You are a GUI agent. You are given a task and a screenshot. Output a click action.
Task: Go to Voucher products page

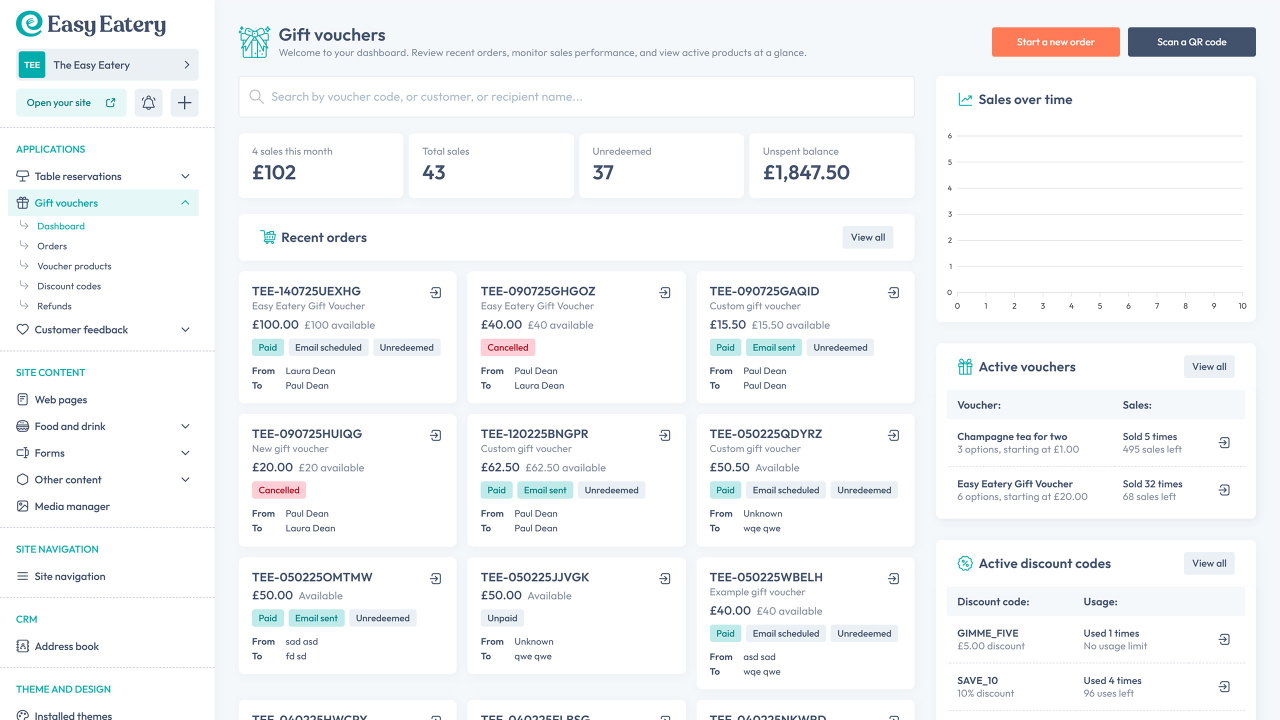[74, 266]
